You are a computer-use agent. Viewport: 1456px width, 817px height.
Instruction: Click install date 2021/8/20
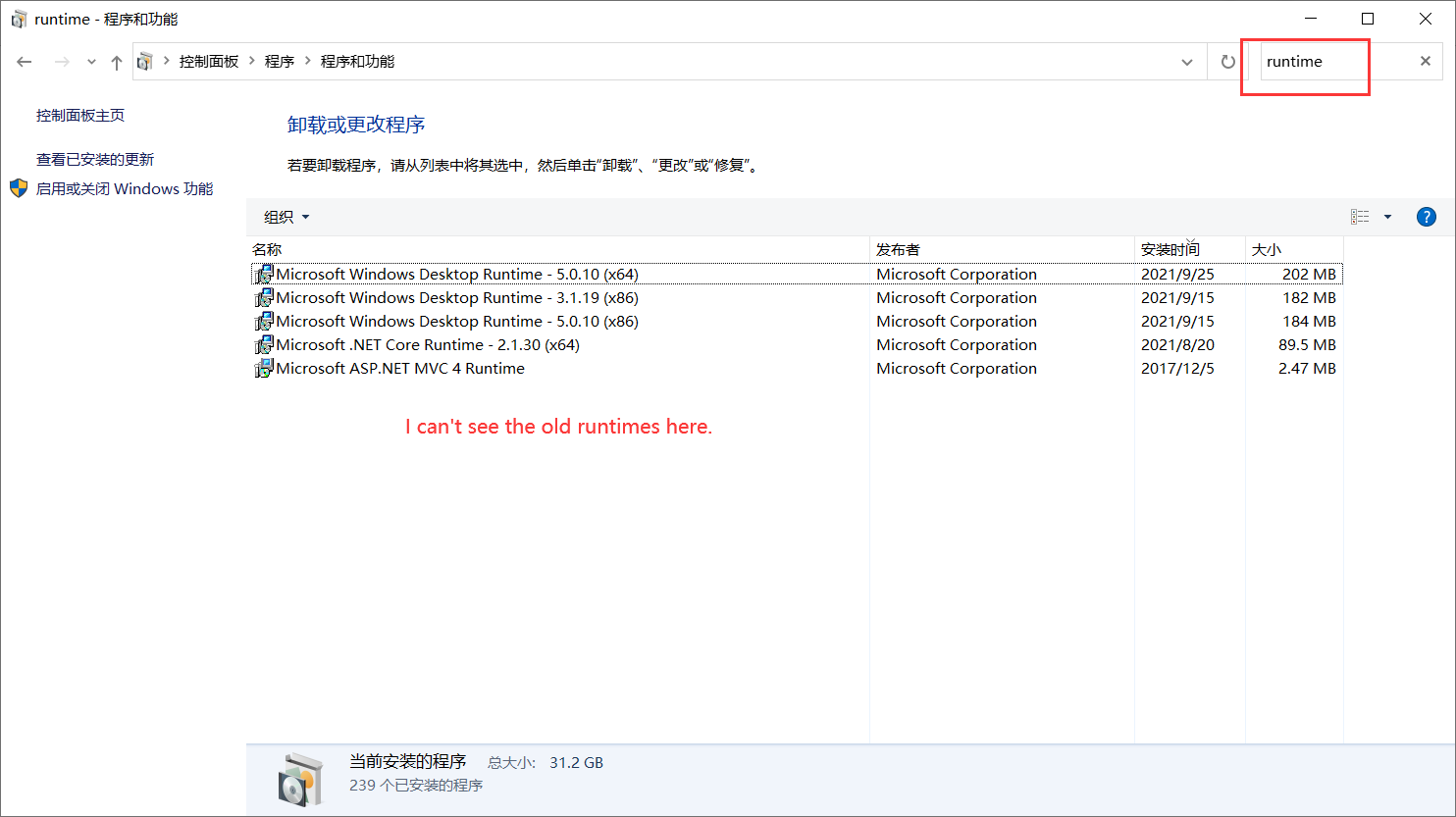[x=1177, y=345]
